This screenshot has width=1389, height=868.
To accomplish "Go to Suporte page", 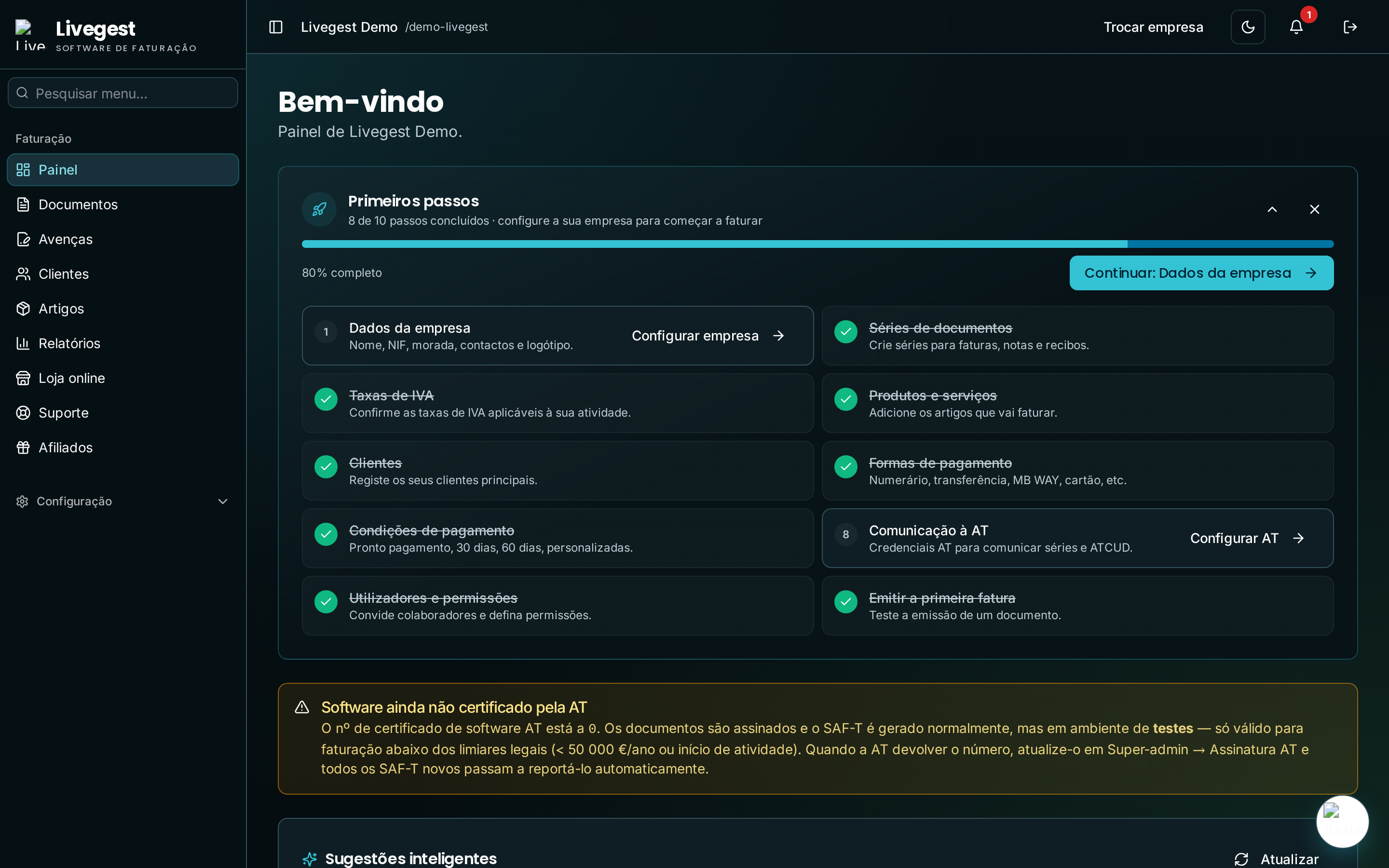I will pos(123,413).
